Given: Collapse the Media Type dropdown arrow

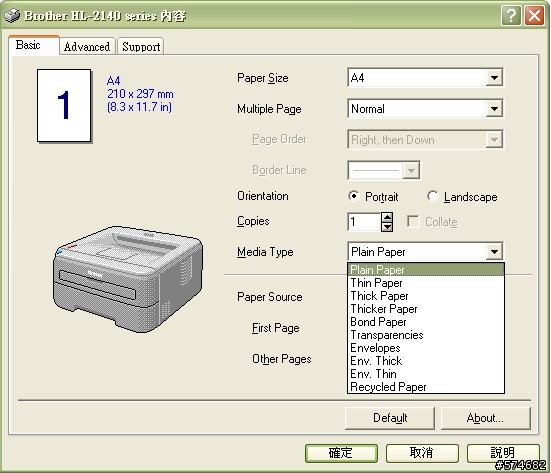Looking at the screenshot, I should pyautogui.click(x=494, y=252).
